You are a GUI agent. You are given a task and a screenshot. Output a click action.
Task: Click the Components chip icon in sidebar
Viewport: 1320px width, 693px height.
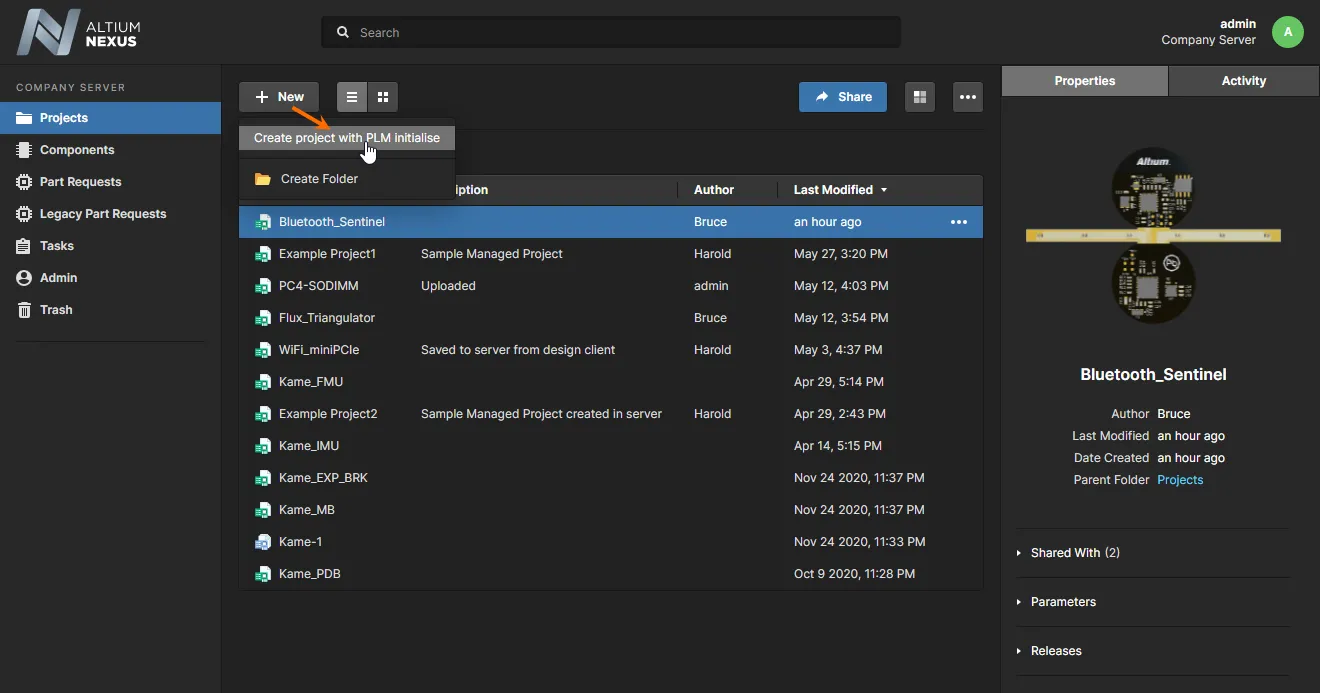tap(24, 150)
